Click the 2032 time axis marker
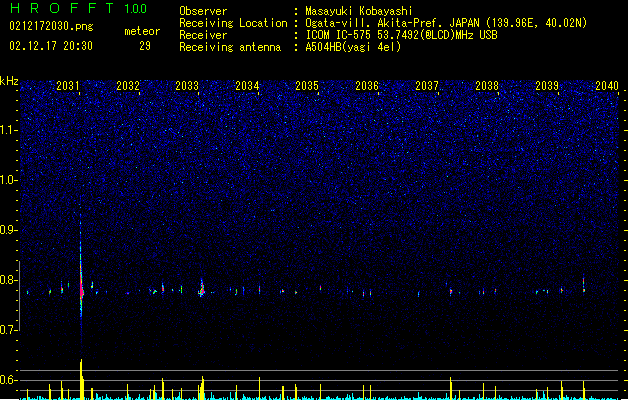 (x=128, y=86)
